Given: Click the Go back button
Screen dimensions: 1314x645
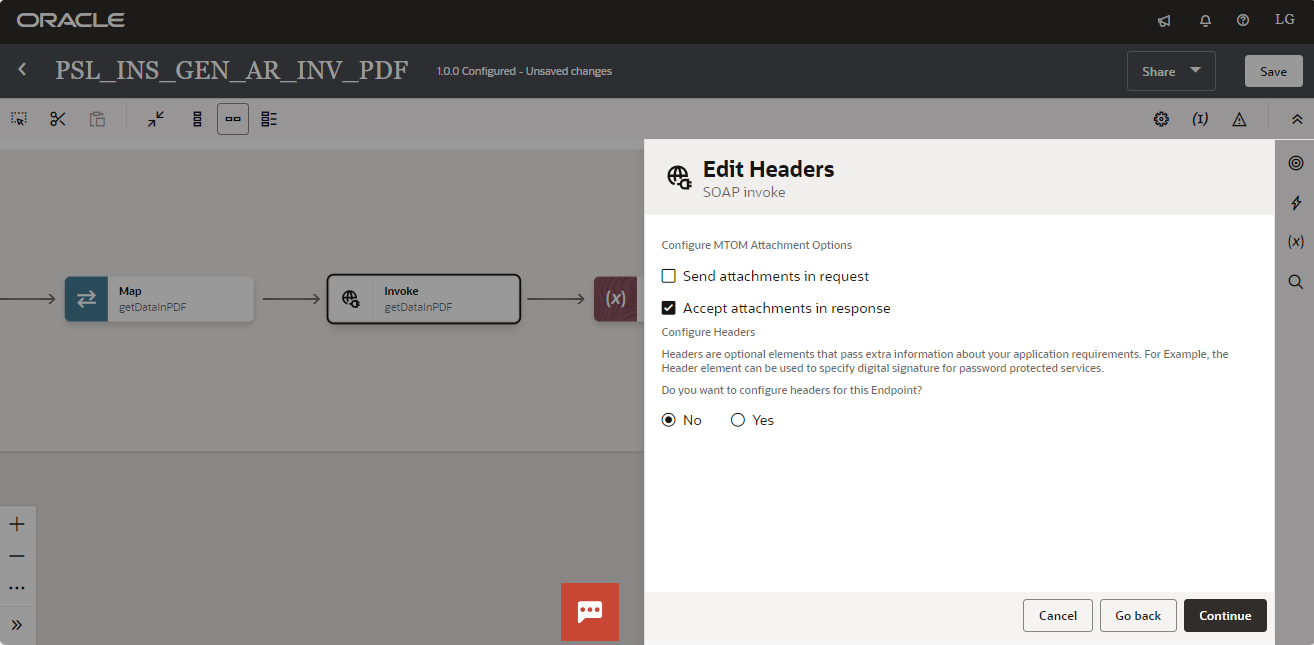Looking at the screenshot, I should click(1138, 615).
